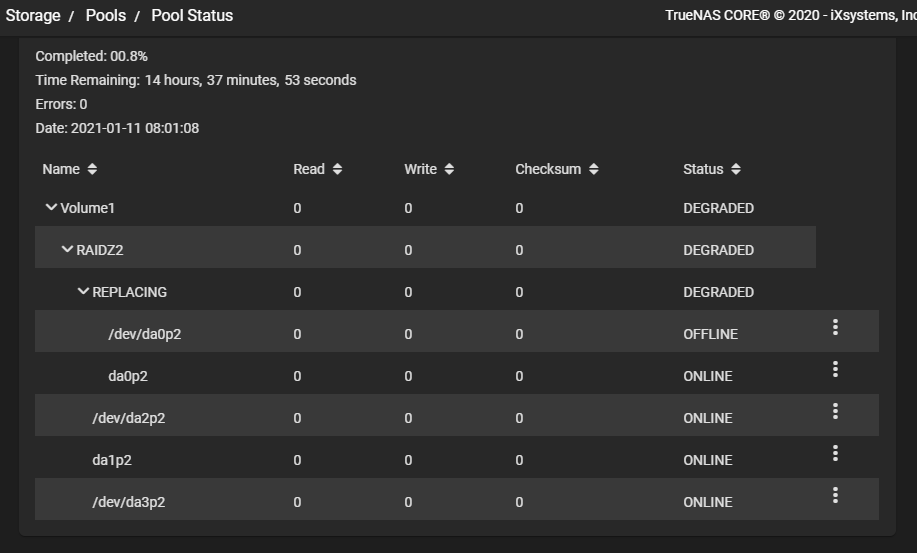This screenshot has height=553, width=917.
Task: Sort table by Name column arrows
Action: pyautogui.click(x=92, y=169)
